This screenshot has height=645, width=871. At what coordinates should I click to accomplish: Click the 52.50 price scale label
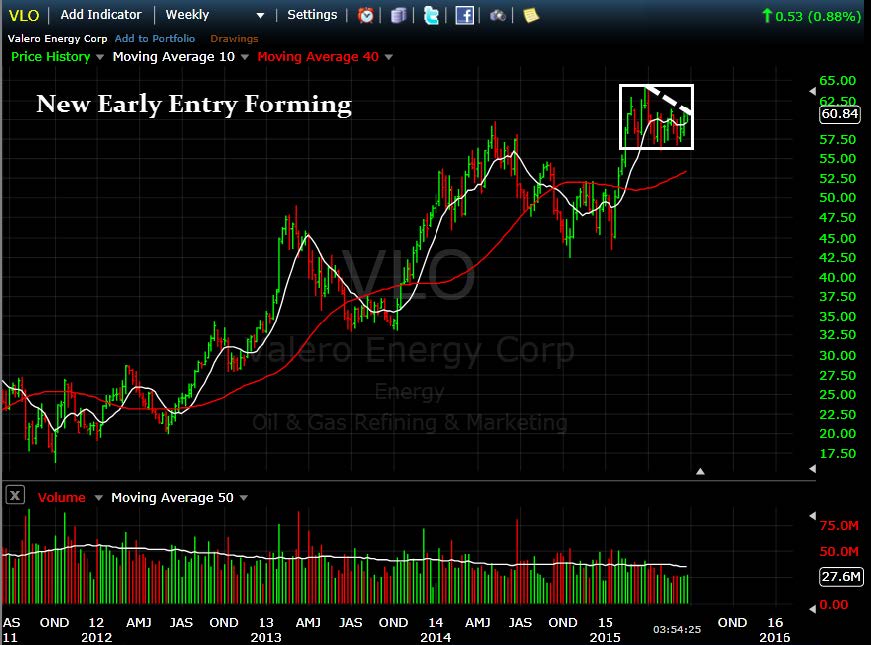838,179
